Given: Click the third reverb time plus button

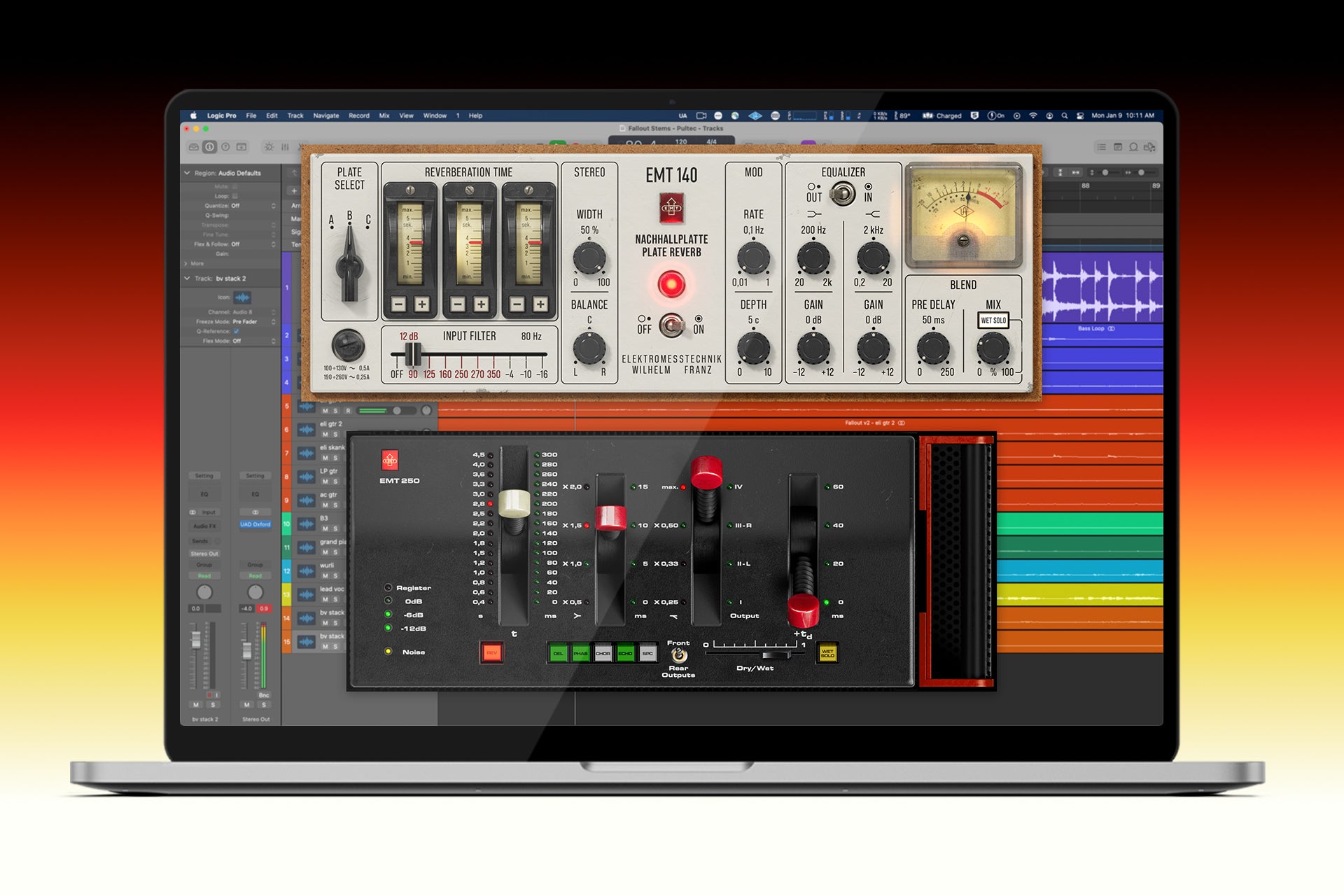Looking at the screenshot, I should (540, 304).
